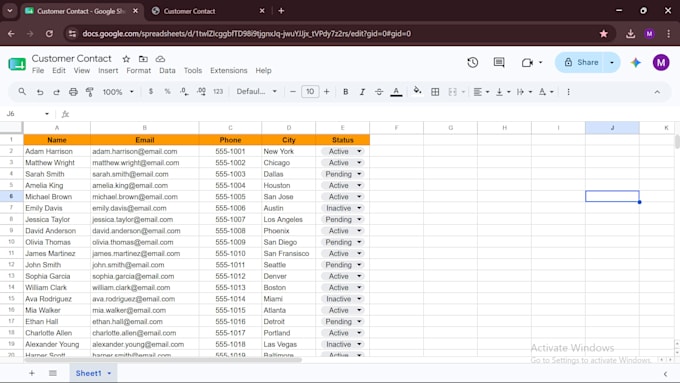
Task: Show the side panel arrow
Action: point(665,373)
